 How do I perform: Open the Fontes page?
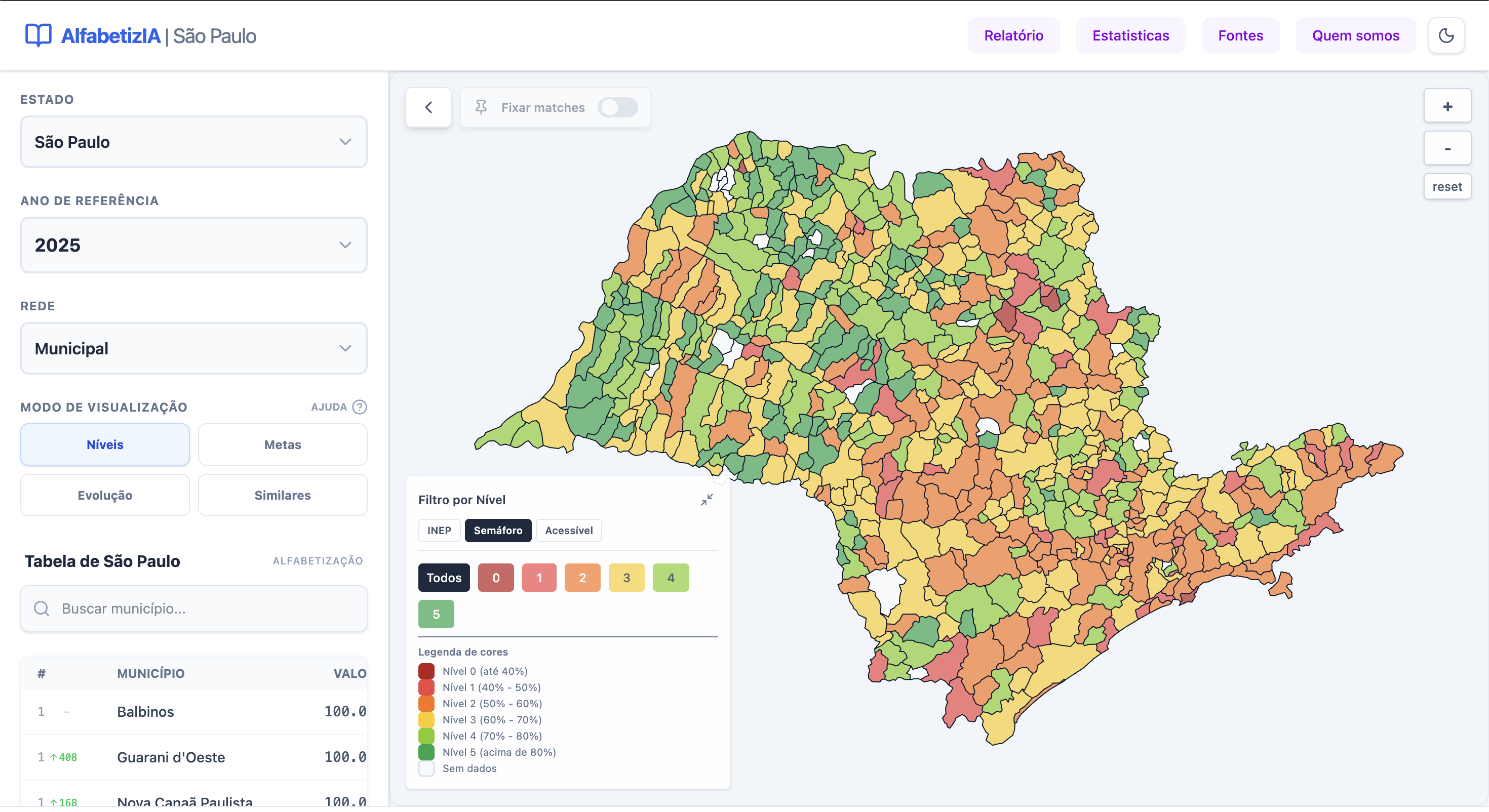pyautogui.click(x=1240, y=36)
